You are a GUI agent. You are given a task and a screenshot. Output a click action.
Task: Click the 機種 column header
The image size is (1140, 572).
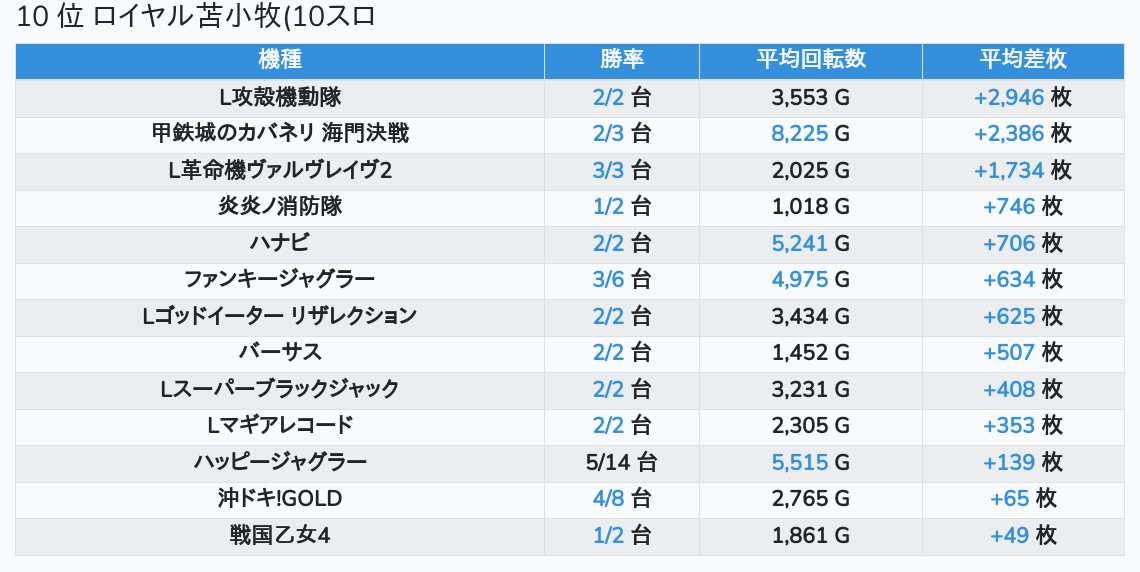[280, 60]
